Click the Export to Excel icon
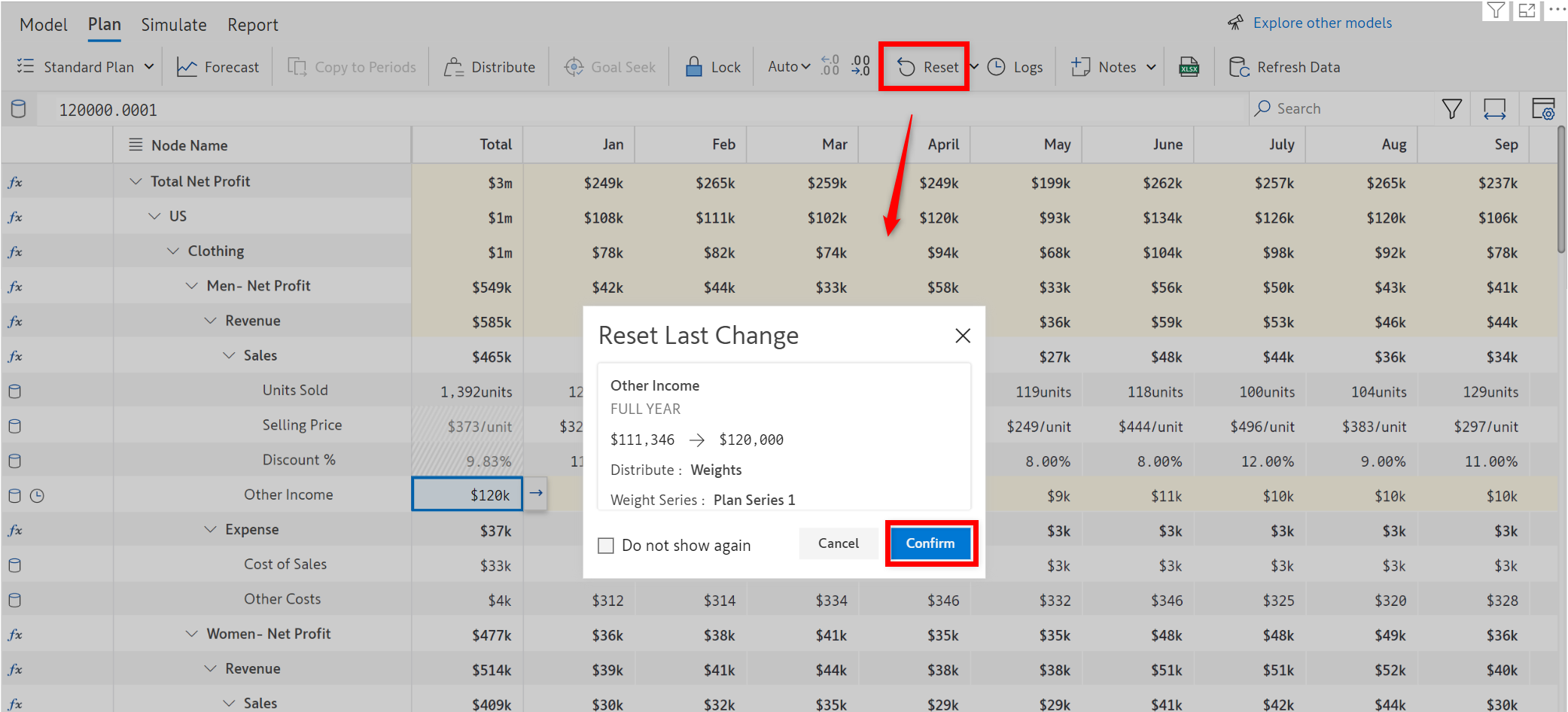 point(1189,67)
